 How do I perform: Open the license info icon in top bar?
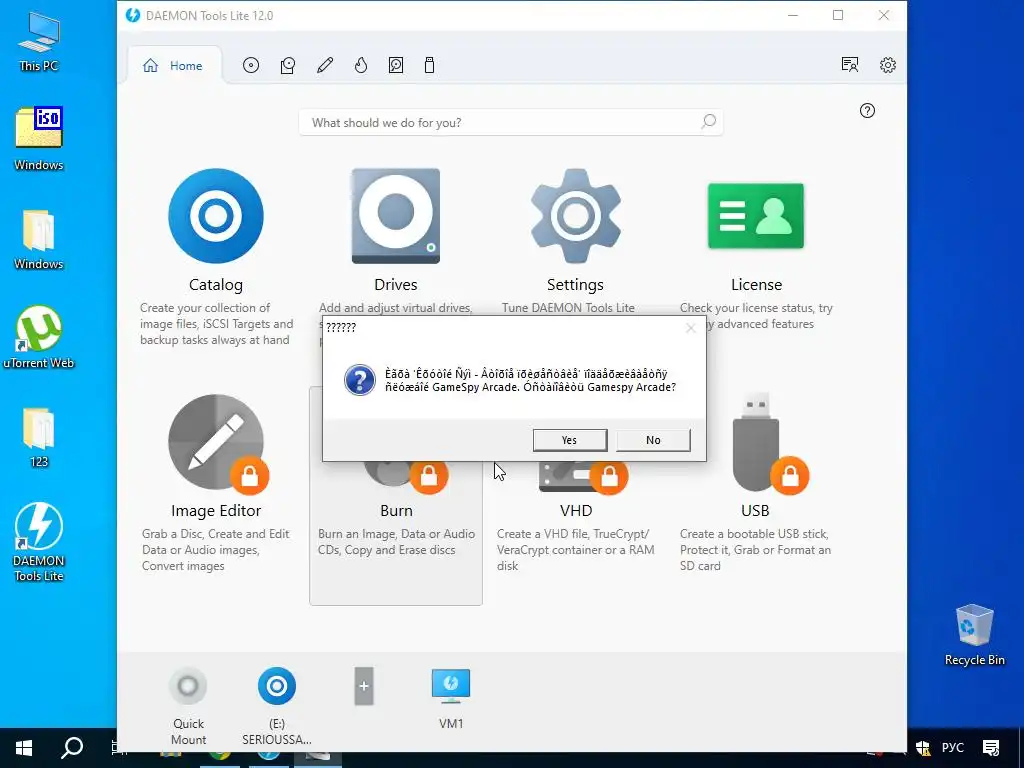tap(850, 65)
